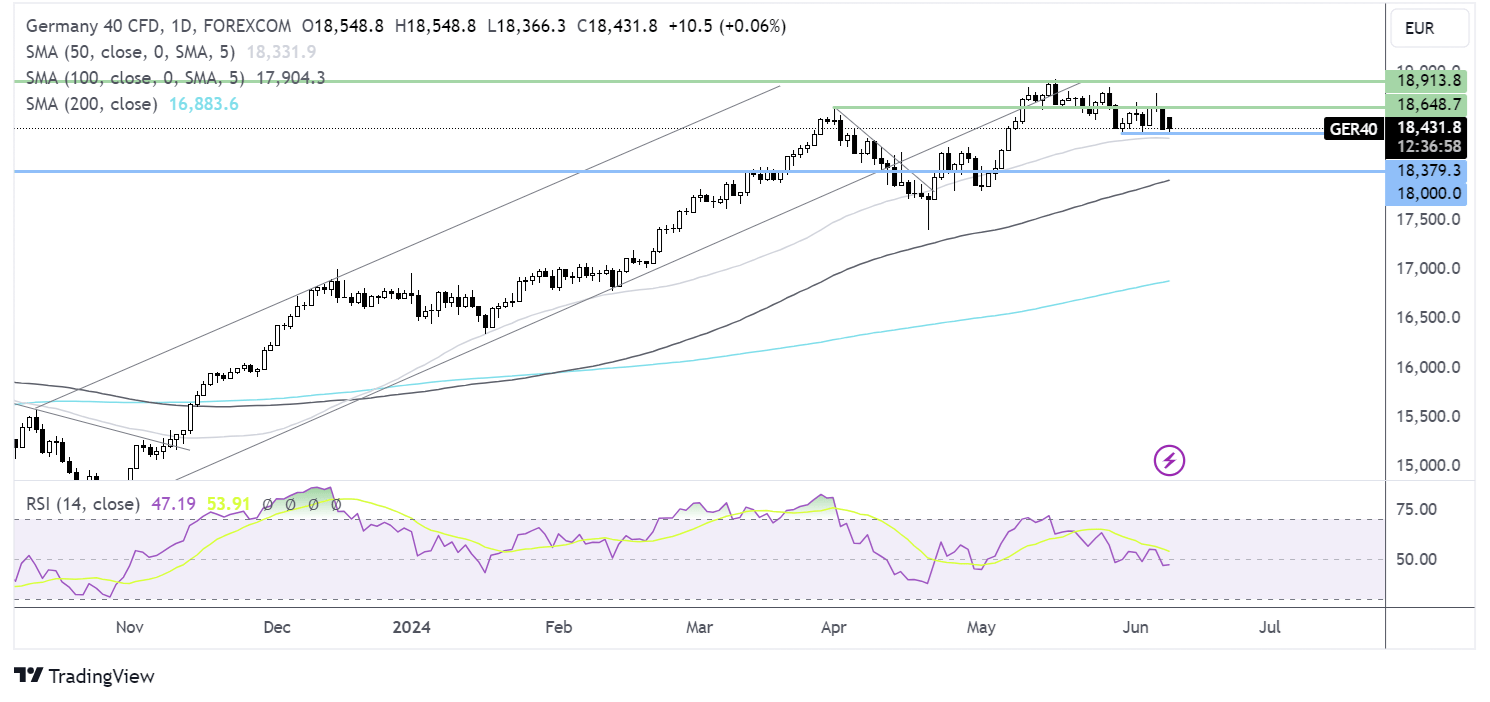Click the Mar label on time axis
This screenshot has height=702, width=1490.
pyautogui.click(x=700, y=627)
